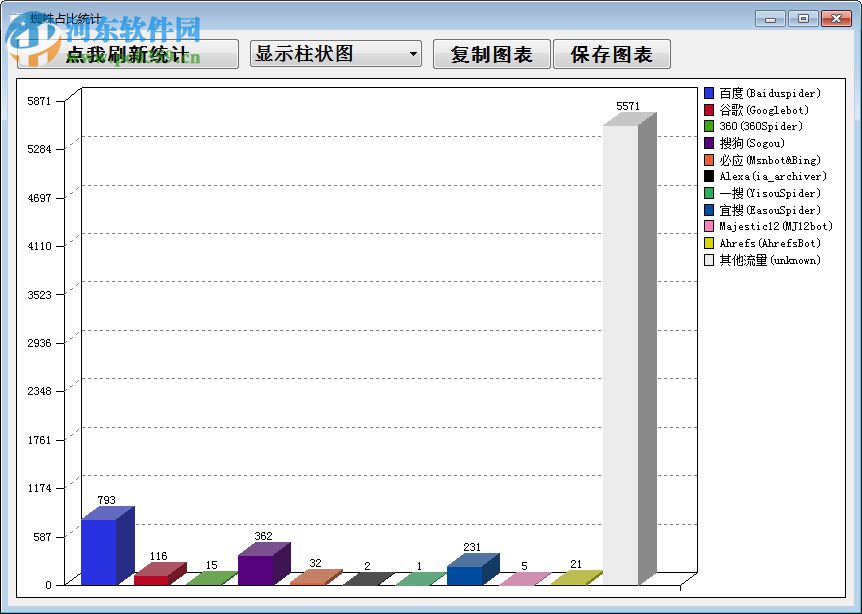This screenshot has height=614, width=862.
Task: Click the pink Majestic12(MJ12bot) legend square
Action: [x=707, y=226]
